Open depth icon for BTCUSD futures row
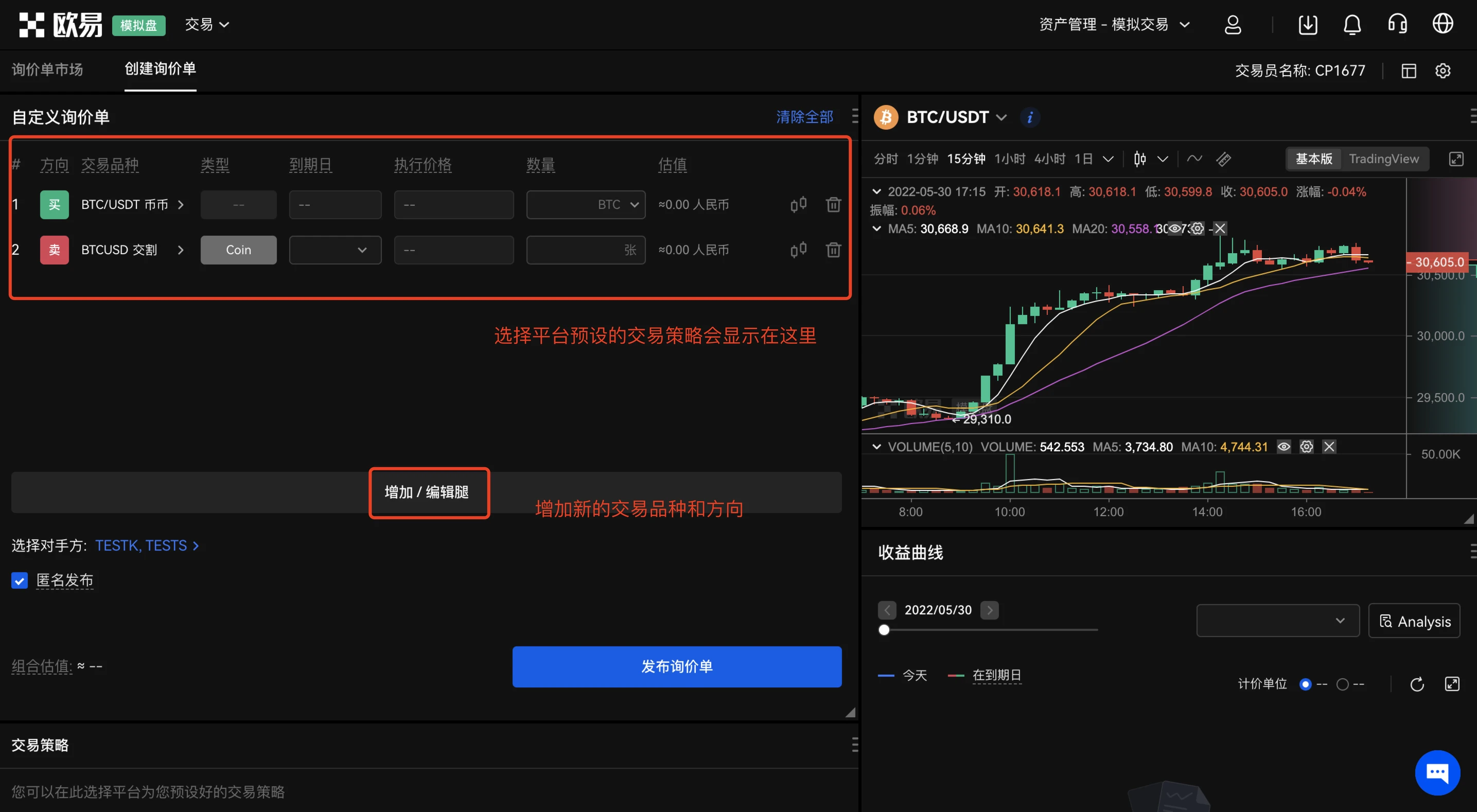 [x=798, y=250]
